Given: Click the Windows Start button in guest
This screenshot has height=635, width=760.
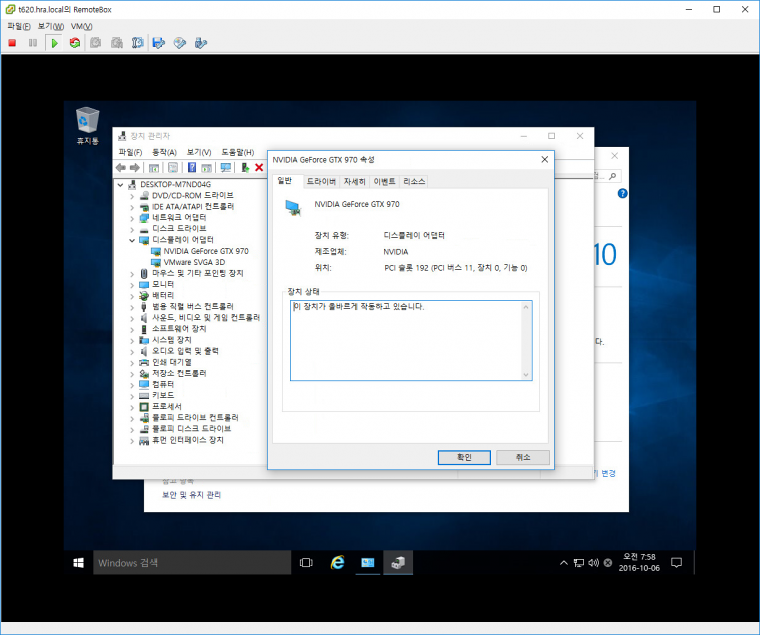Looking at the screenshot, I should tap(78, 563).
